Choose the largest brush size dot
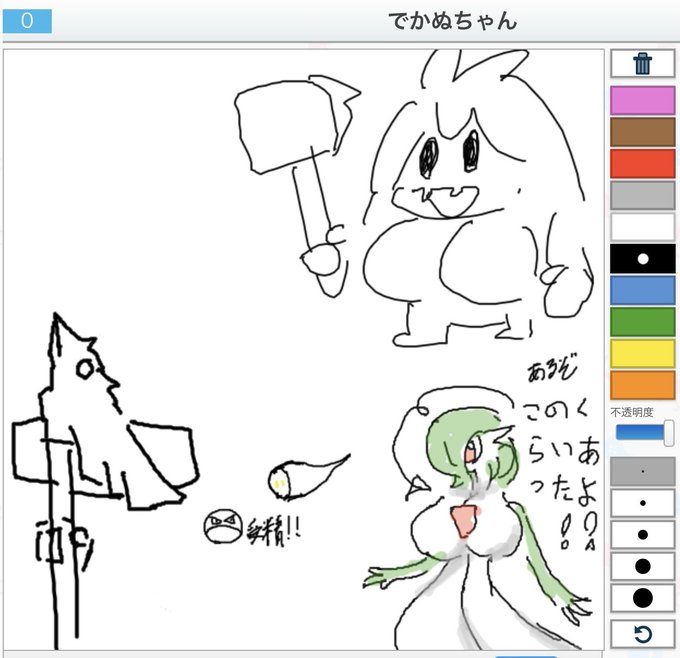This screenshot has width=680, height=658. coord(642,598)
